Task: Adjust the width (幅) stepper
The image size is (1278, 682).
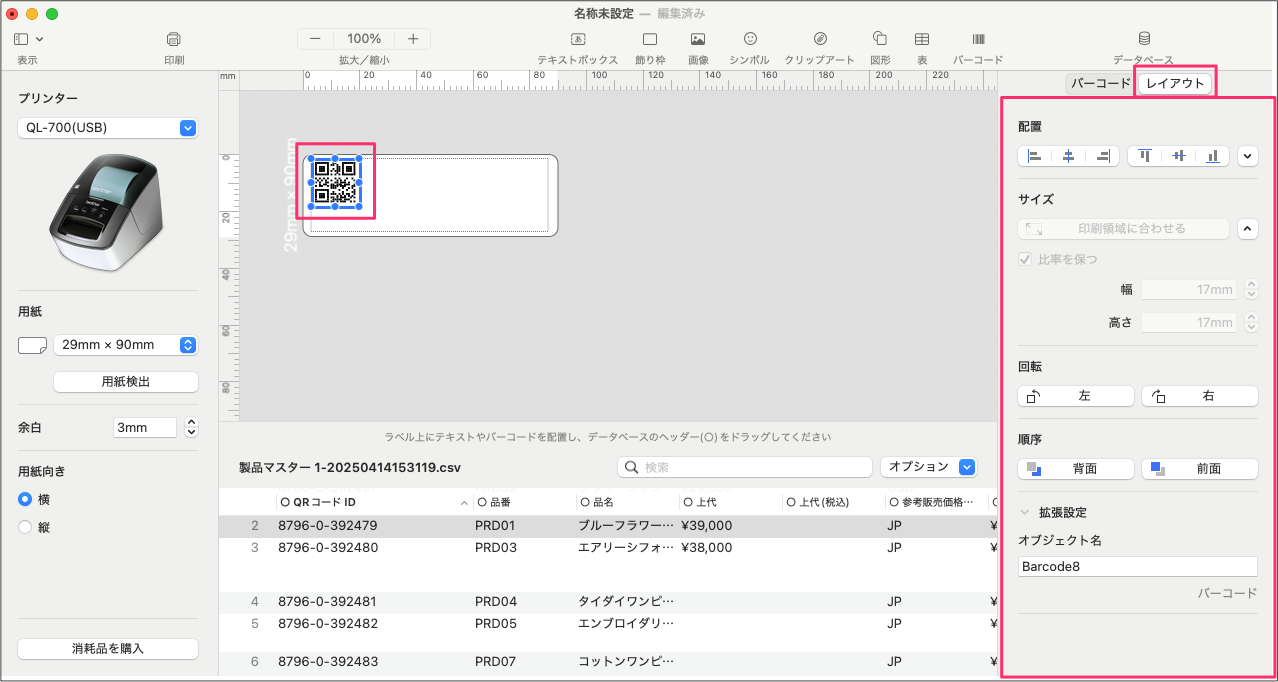Action: tap(1250, 290)
